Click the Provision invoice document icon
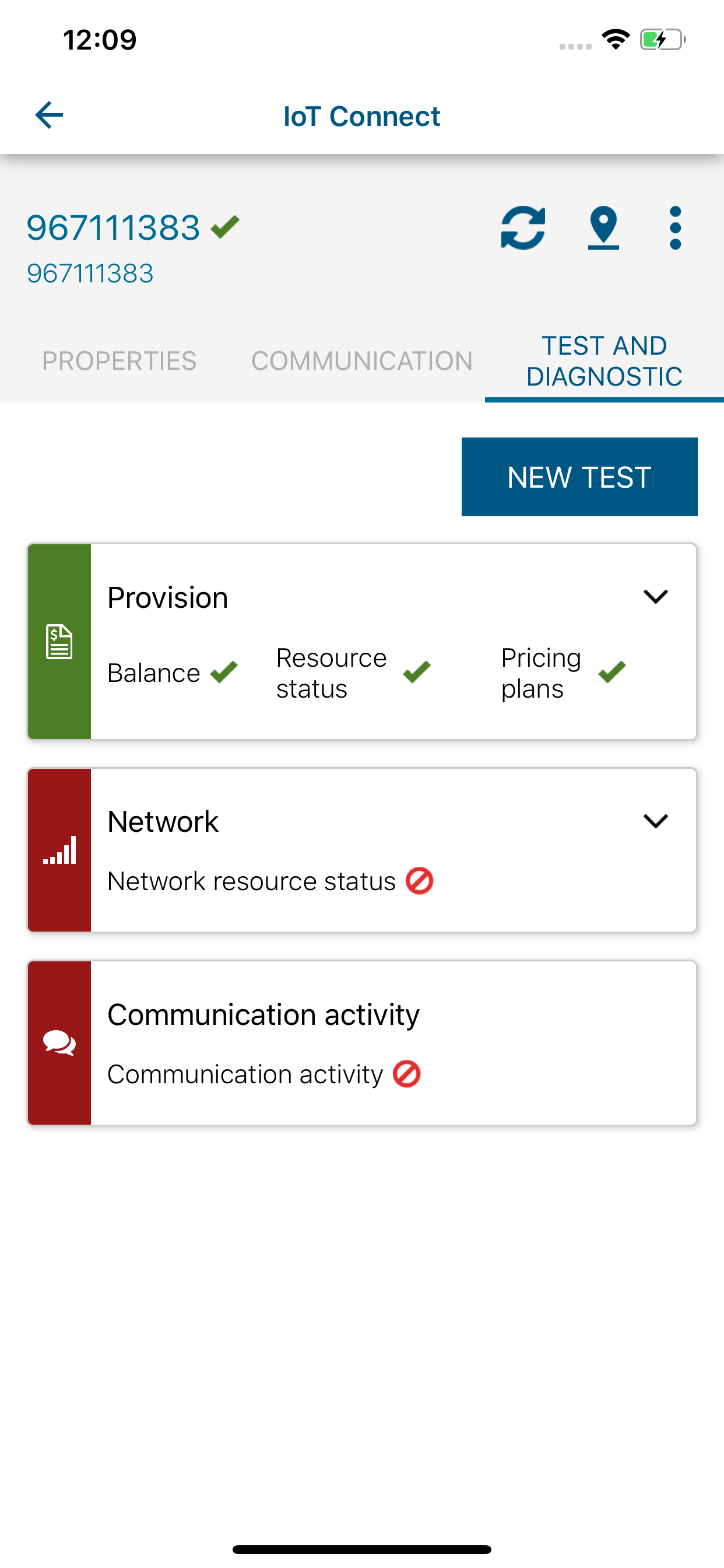Image resolution: width=724 pixels, height=1568 pixels. (x=59, y=642)
